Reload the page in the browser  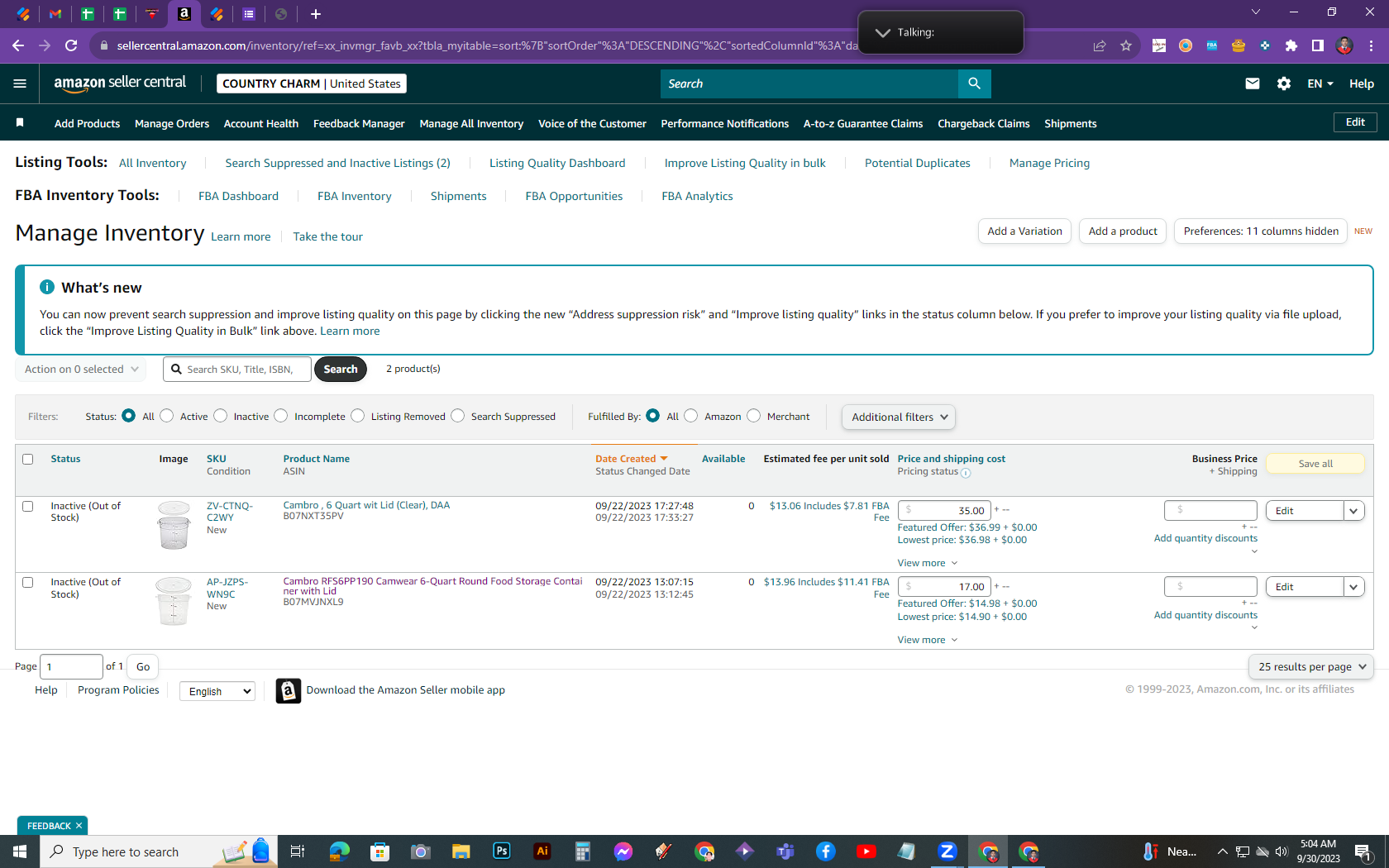tap(71, 45)
